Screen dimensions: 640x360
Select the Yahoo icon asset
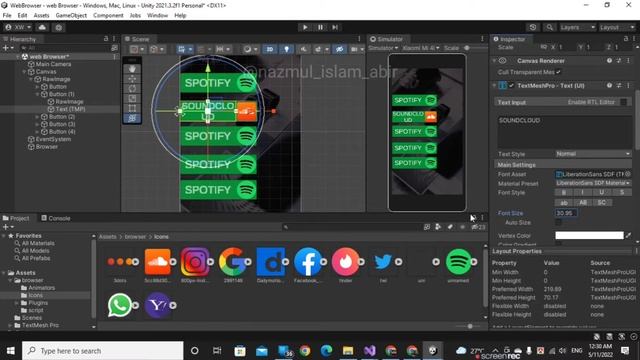click(158, 305)
